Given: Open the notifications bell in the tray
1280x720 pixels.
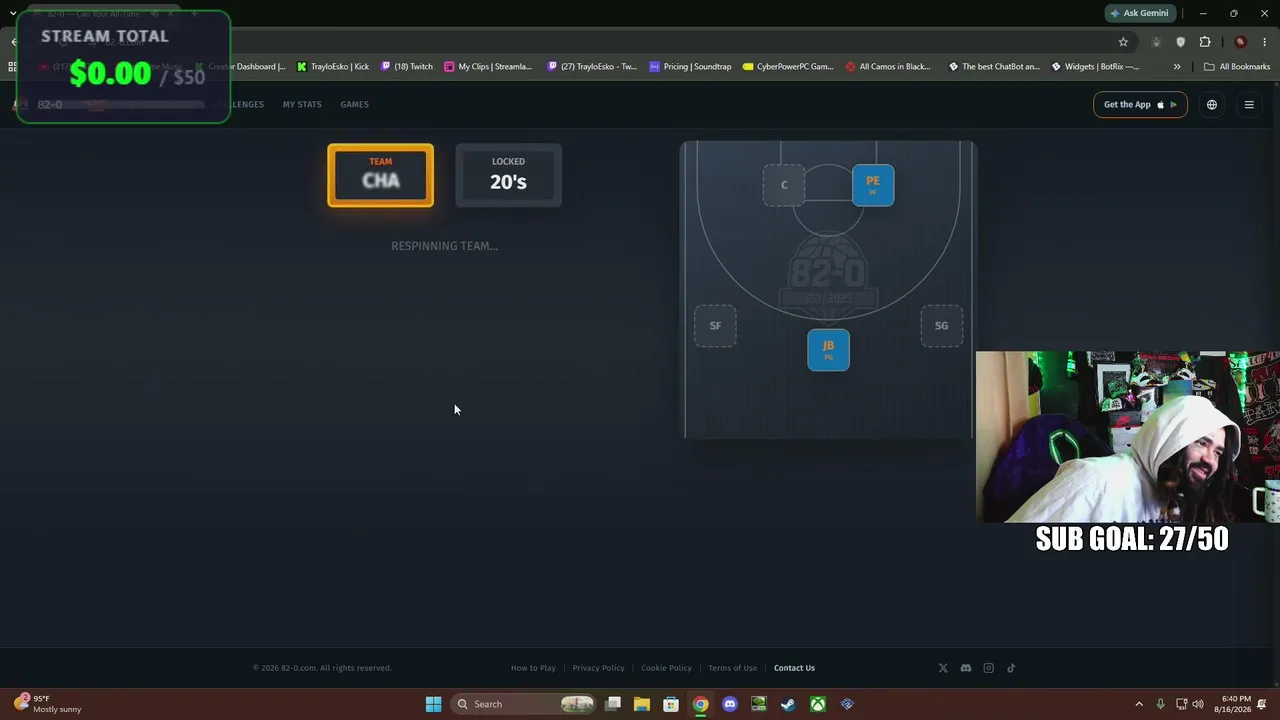Looking at the screenshot, I should point(1263,704).
